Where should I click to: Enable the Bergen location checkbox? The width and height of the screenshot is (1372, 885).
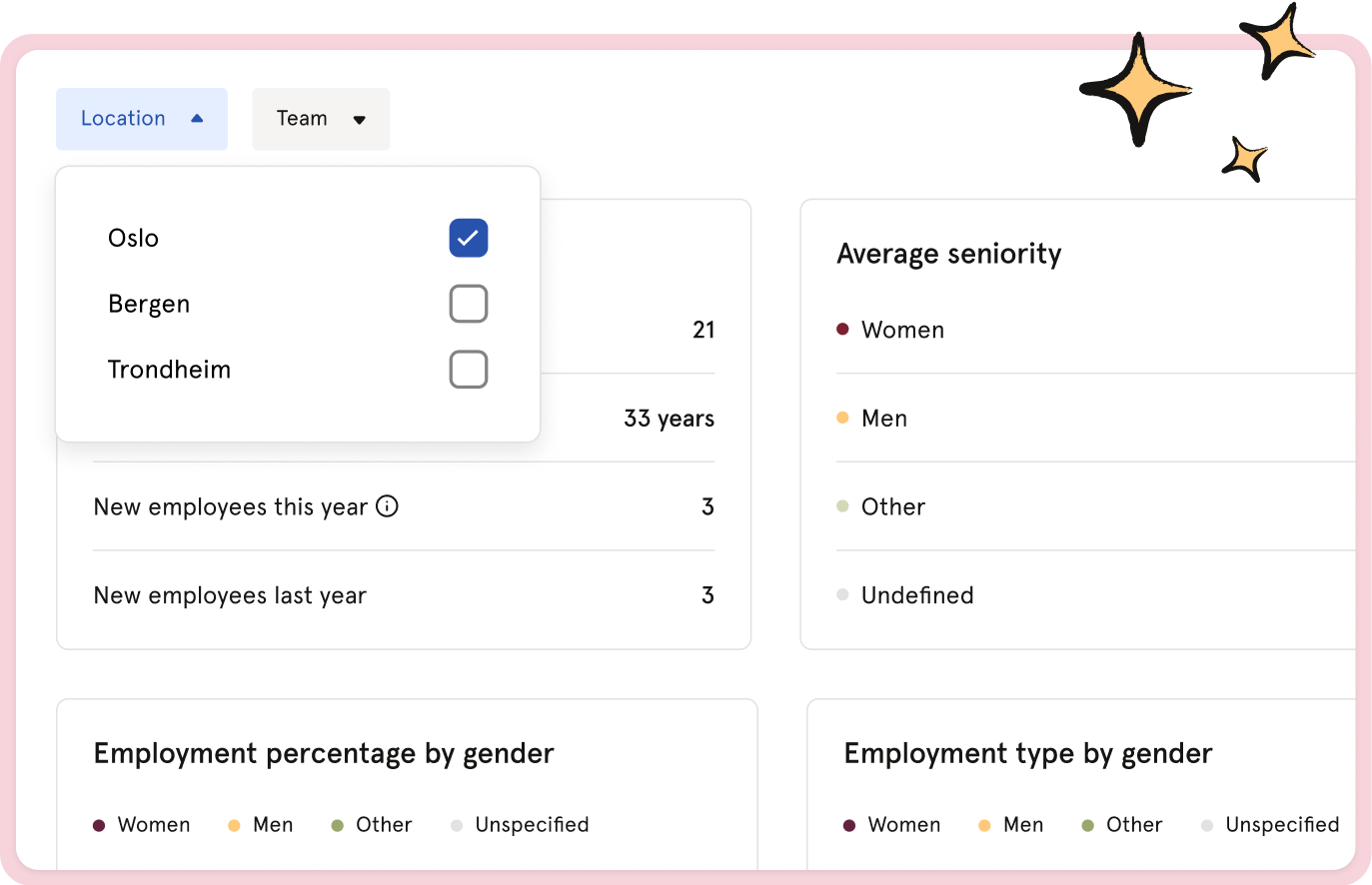(468, 304)
